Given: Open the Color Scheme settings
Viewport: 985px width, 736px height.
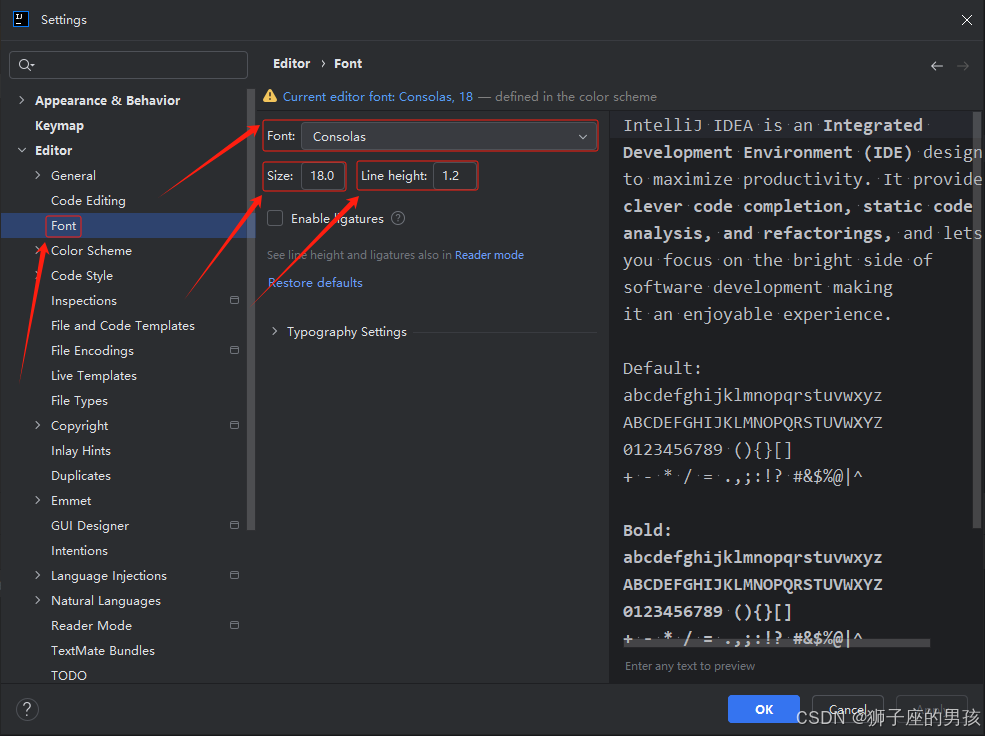Looking at the screenshot, I should pos(91,251).
